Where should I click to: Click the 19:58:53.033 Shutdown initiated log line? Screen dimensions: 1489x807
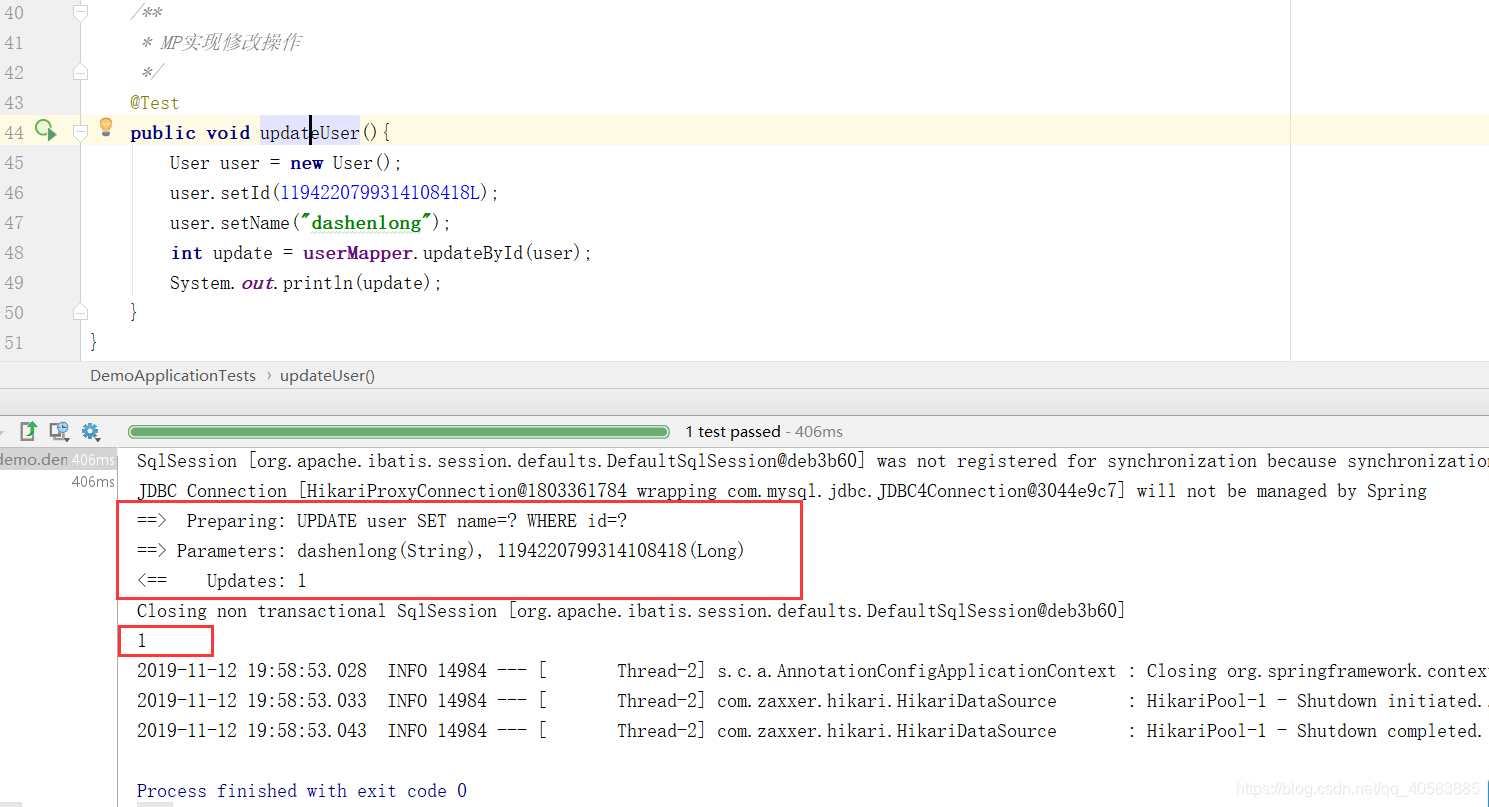[x=812, y=701]
